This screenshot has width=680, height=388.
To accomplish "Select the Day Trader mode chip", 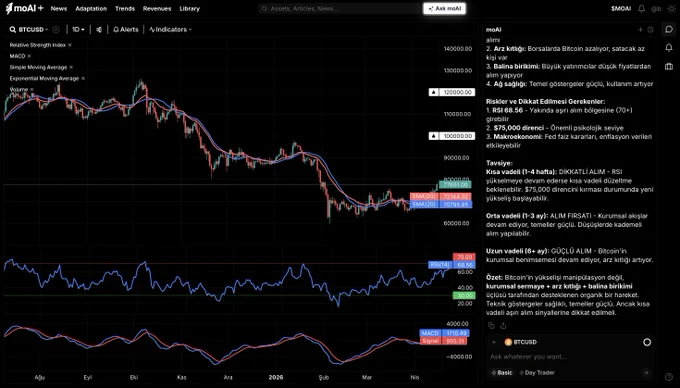I will (537, 372).
